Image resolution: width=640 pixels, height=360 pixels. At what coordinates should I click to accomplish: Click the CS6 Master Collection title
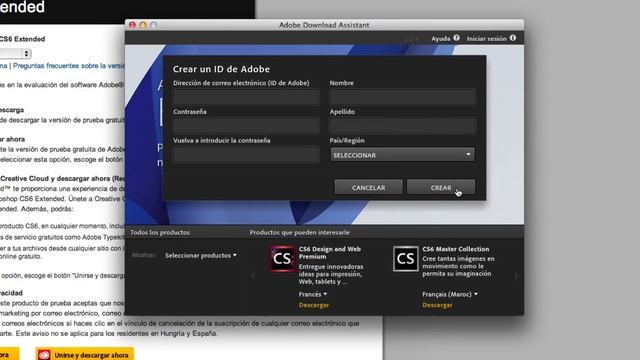[456, 249]
